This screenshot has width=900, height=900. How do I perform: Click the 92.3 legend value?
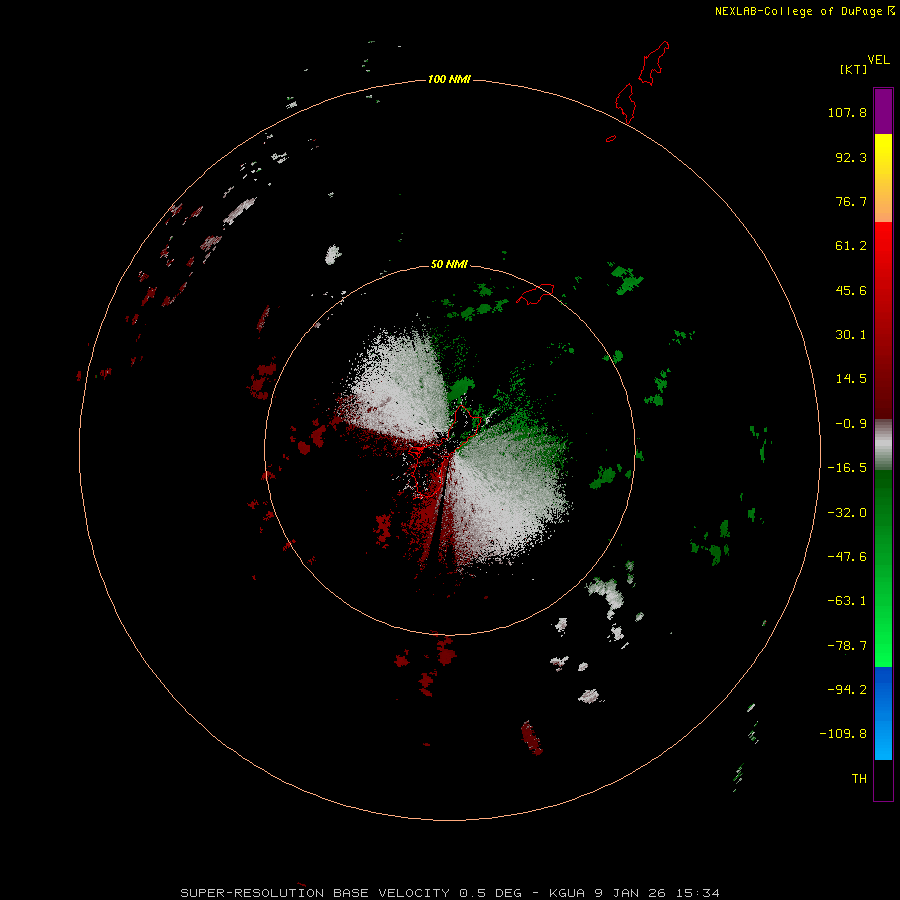[x=851, y=157]
